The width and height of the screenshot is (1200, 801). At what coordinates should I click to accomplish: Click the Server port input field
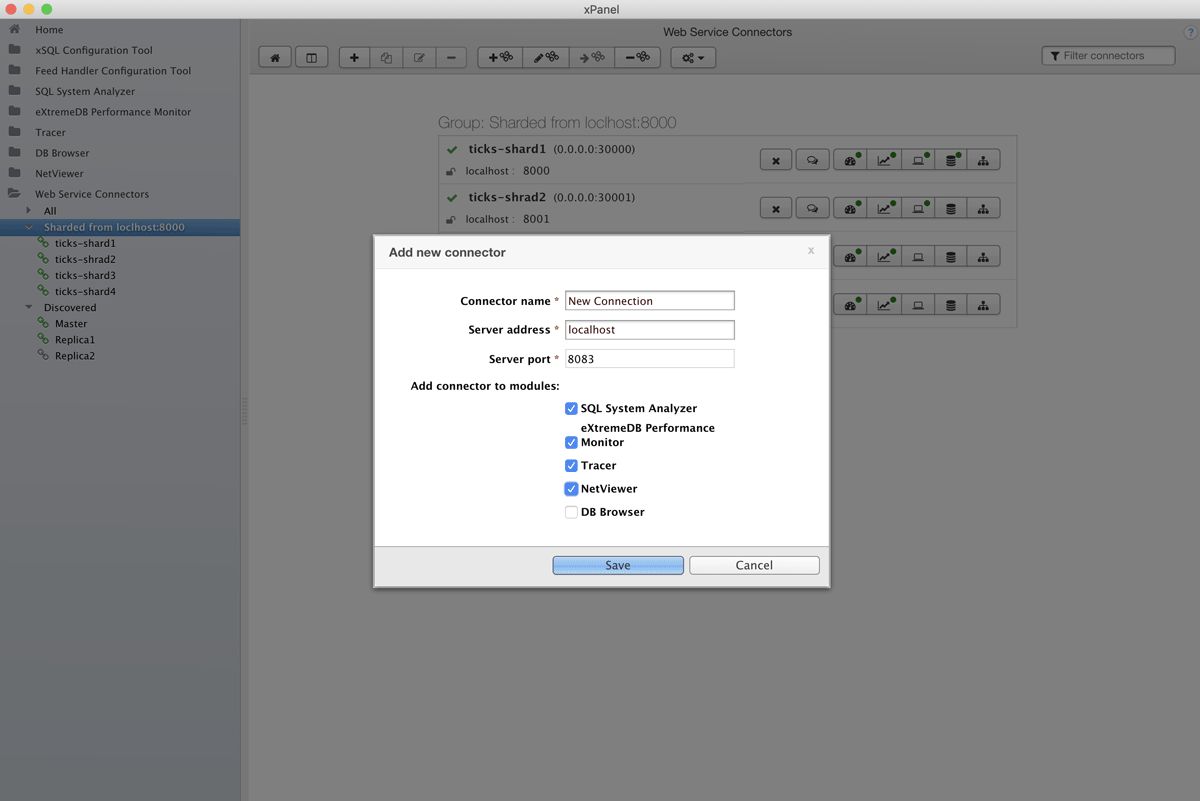coord(649,359)
